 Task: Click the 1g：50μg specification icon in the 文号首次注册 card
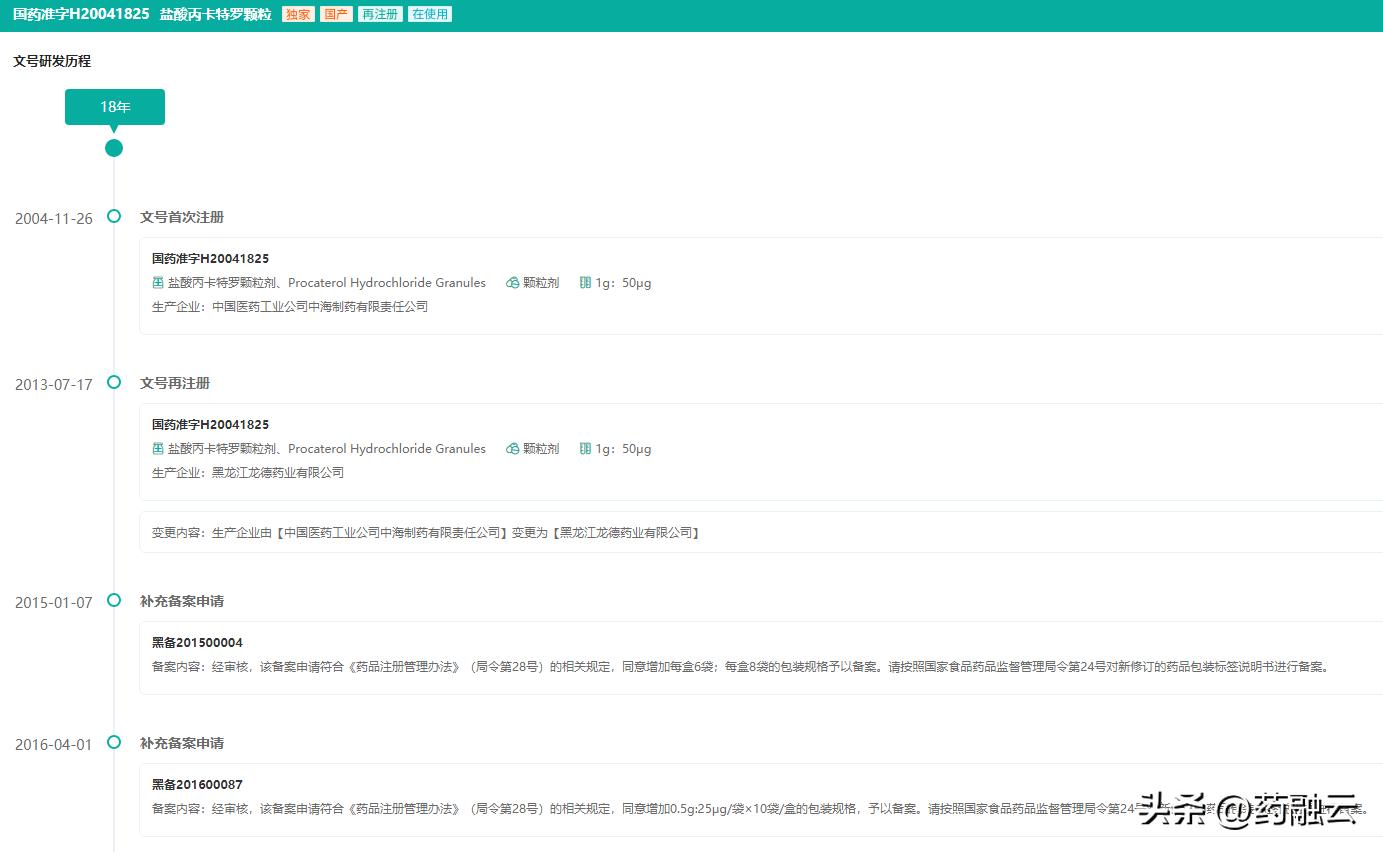pos(586,283)
